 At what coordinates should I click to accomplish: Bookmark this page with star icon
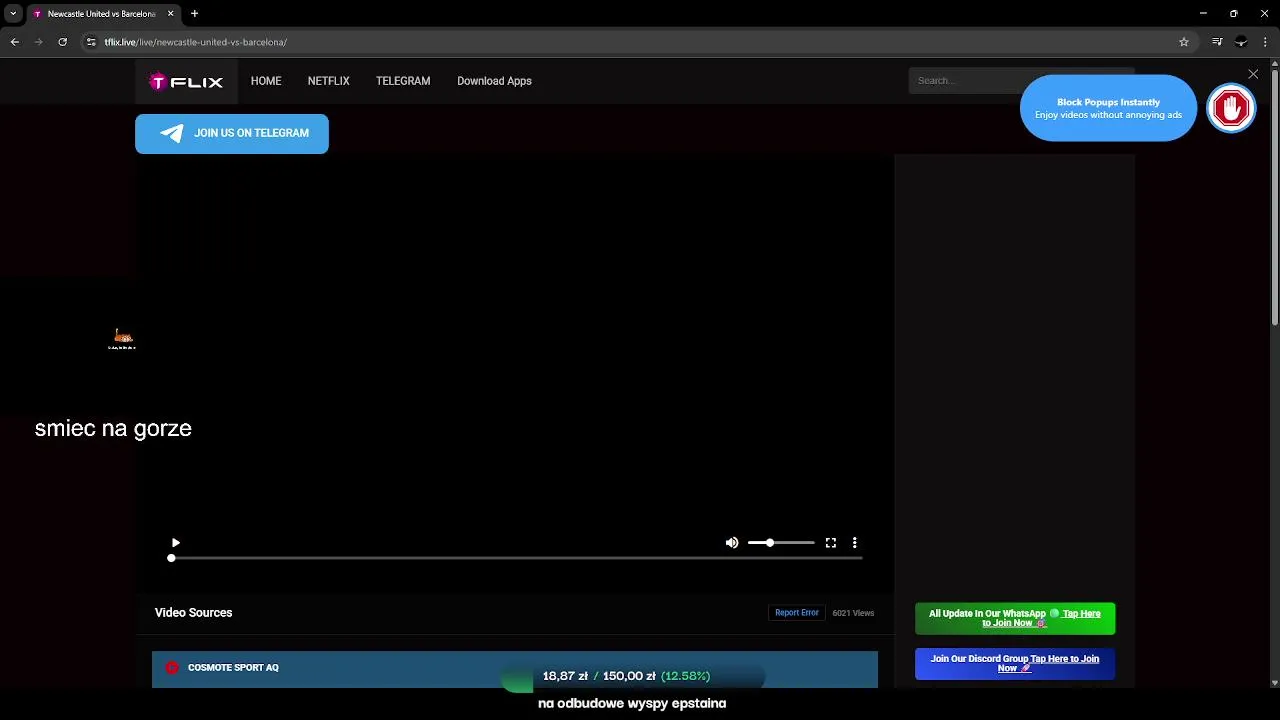[1184, 42]
